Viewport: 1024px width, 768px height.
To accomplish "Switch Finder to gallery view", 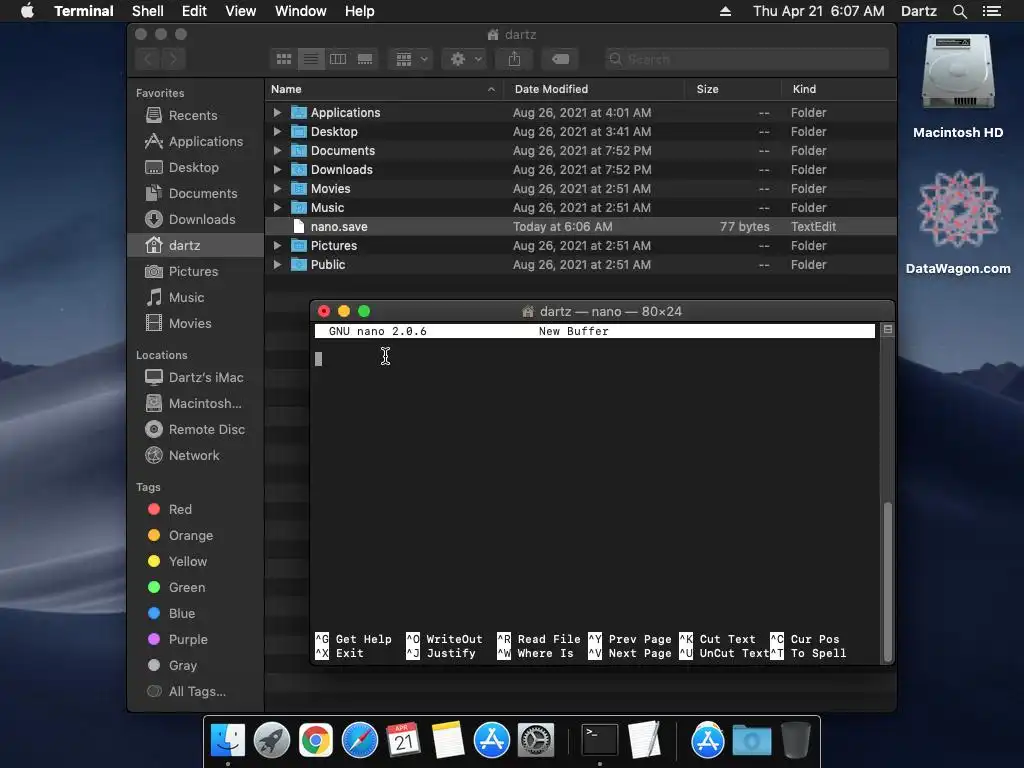I will click(x=365, y=59).
